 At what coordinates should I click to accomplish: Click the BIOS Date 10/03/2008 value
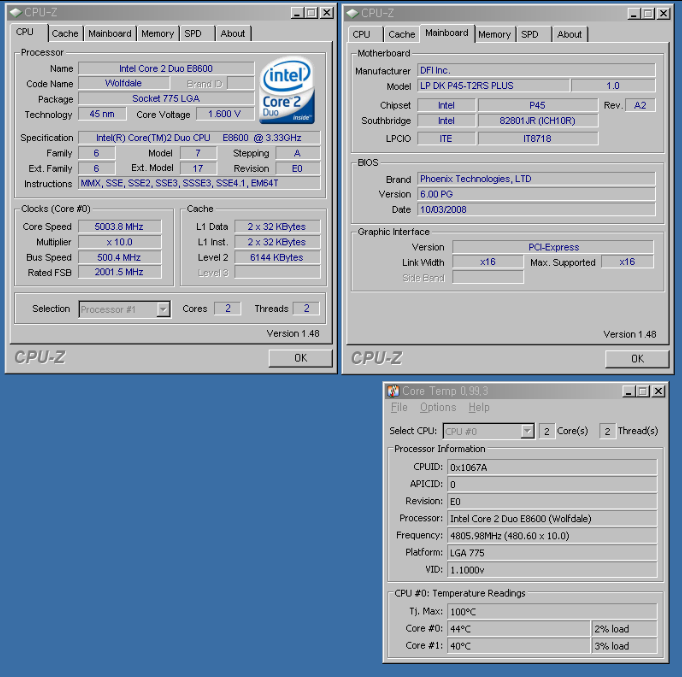tap(536, 210)
